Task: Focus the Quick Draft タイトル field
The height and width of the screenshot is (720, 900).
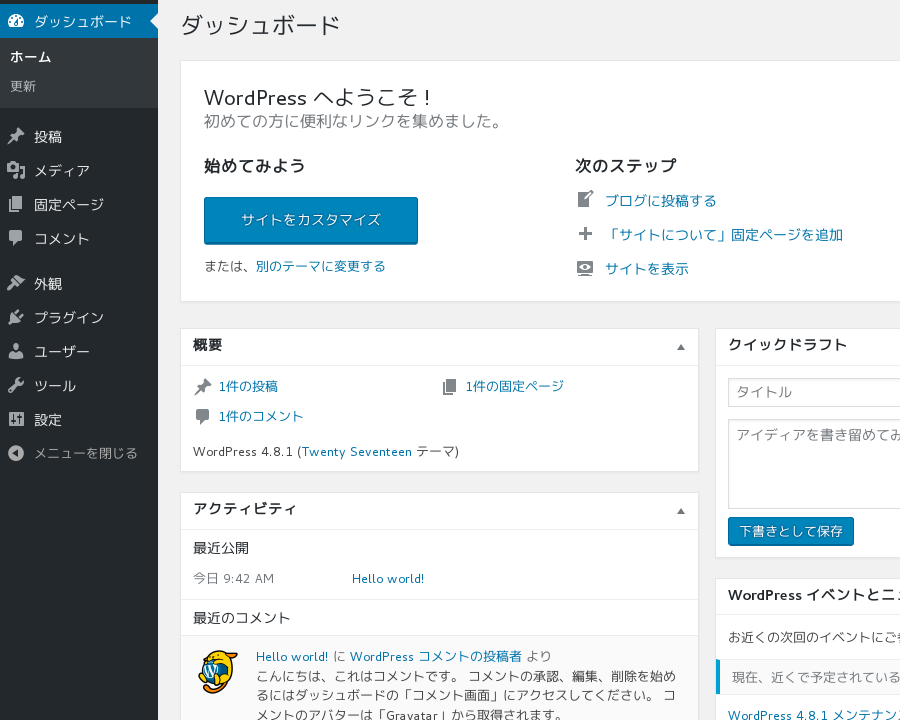Action: 814,392
